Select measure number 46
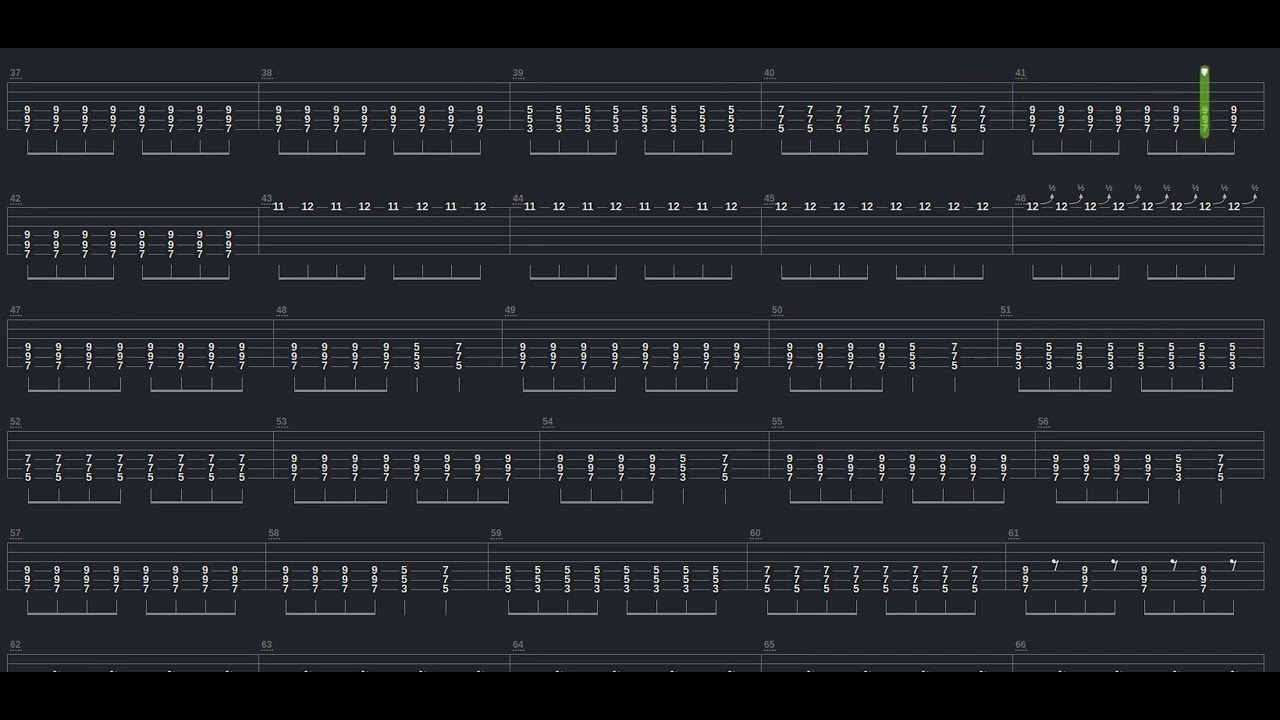The width and height of the screenshot is (1280, 720). pyautogui.click(x=1020, y=199)
